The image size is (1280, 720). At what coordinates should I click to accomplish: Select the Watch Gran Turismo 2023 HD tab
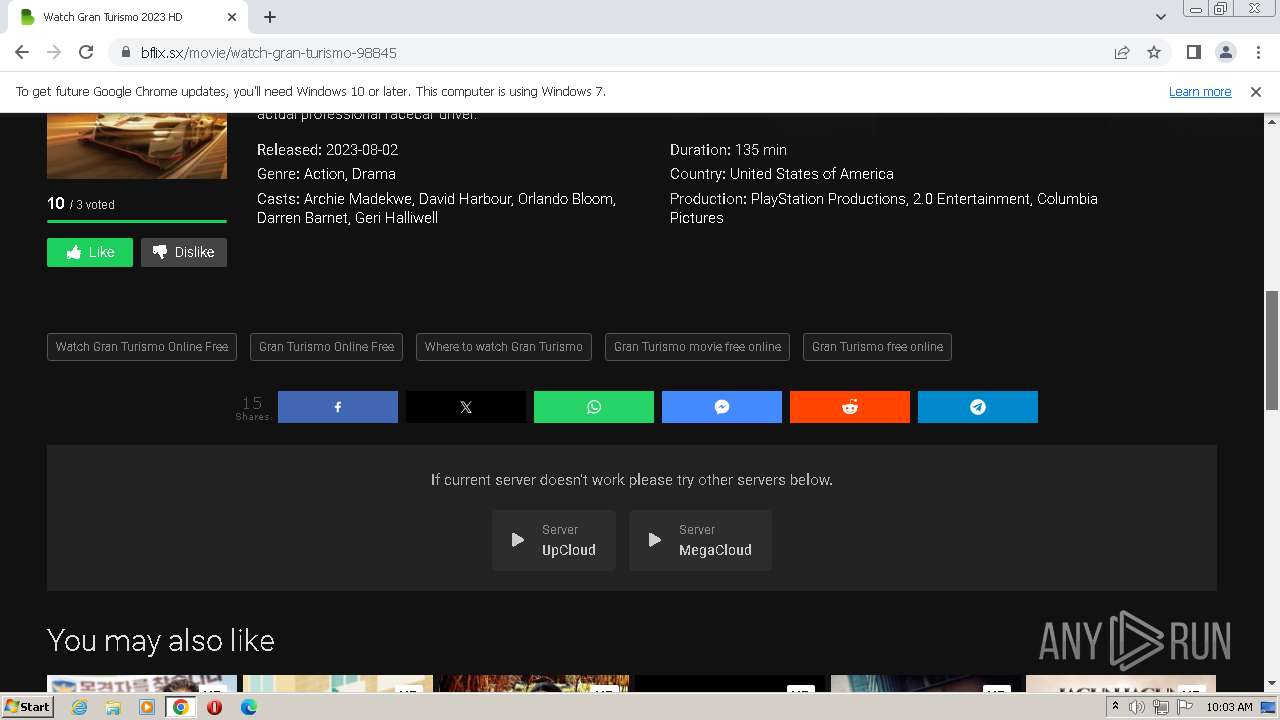pyautogui.click(x=128, y=17)
